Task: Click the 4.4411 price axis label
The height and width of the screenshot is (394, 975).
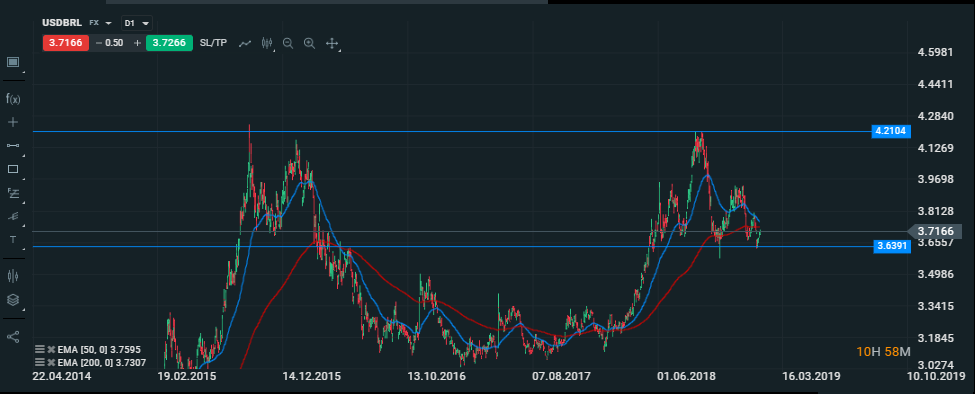Action: point(936,84)
